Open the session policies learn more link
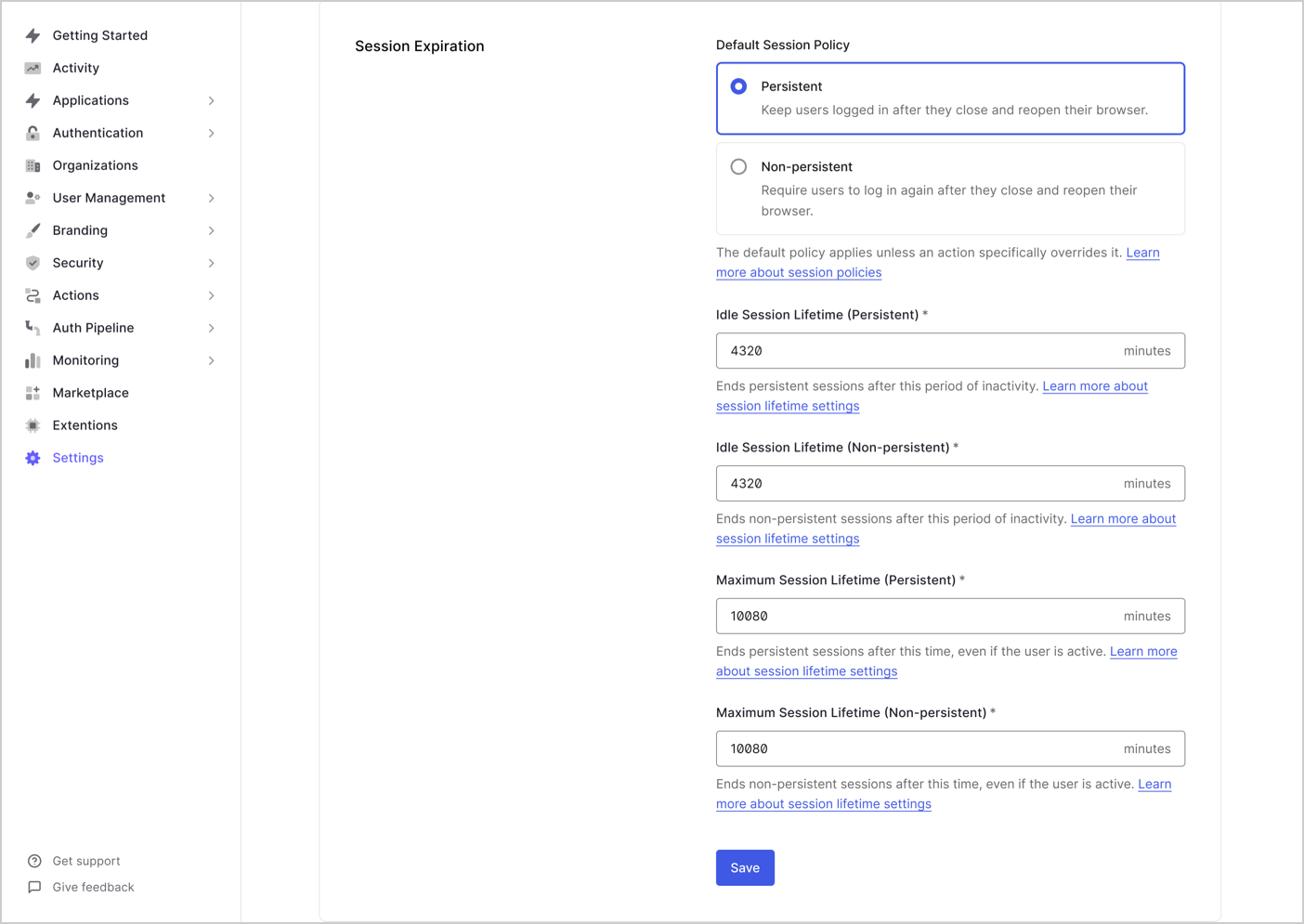This screenshot has width=1304, height=924. click(798, 272)
